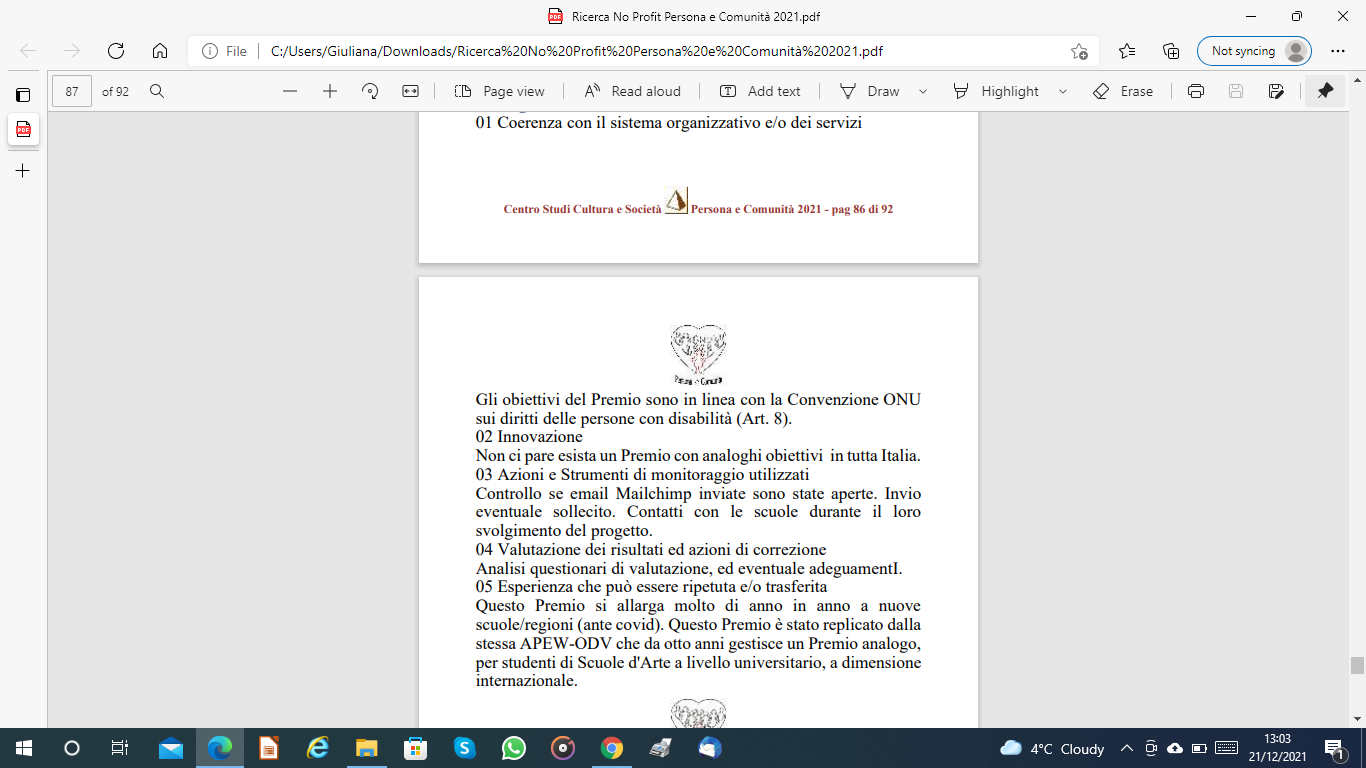The width and height of the screenshot is (1366, 768).
Task: Toggle the pin toolbar button
Action: click(x=1325, y=91)
